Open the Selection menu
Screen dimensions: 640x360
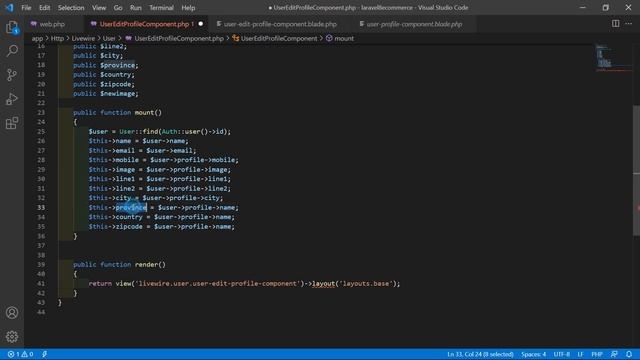(71, 8)
